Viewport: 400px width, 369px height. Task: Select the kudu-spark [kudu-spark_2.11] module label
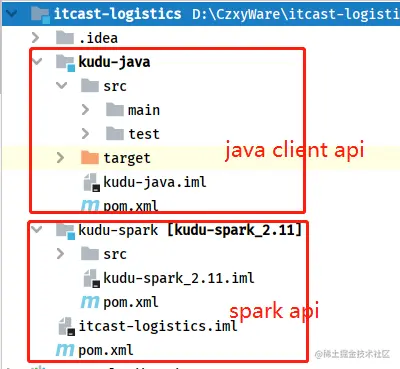[x=190, y=230]
